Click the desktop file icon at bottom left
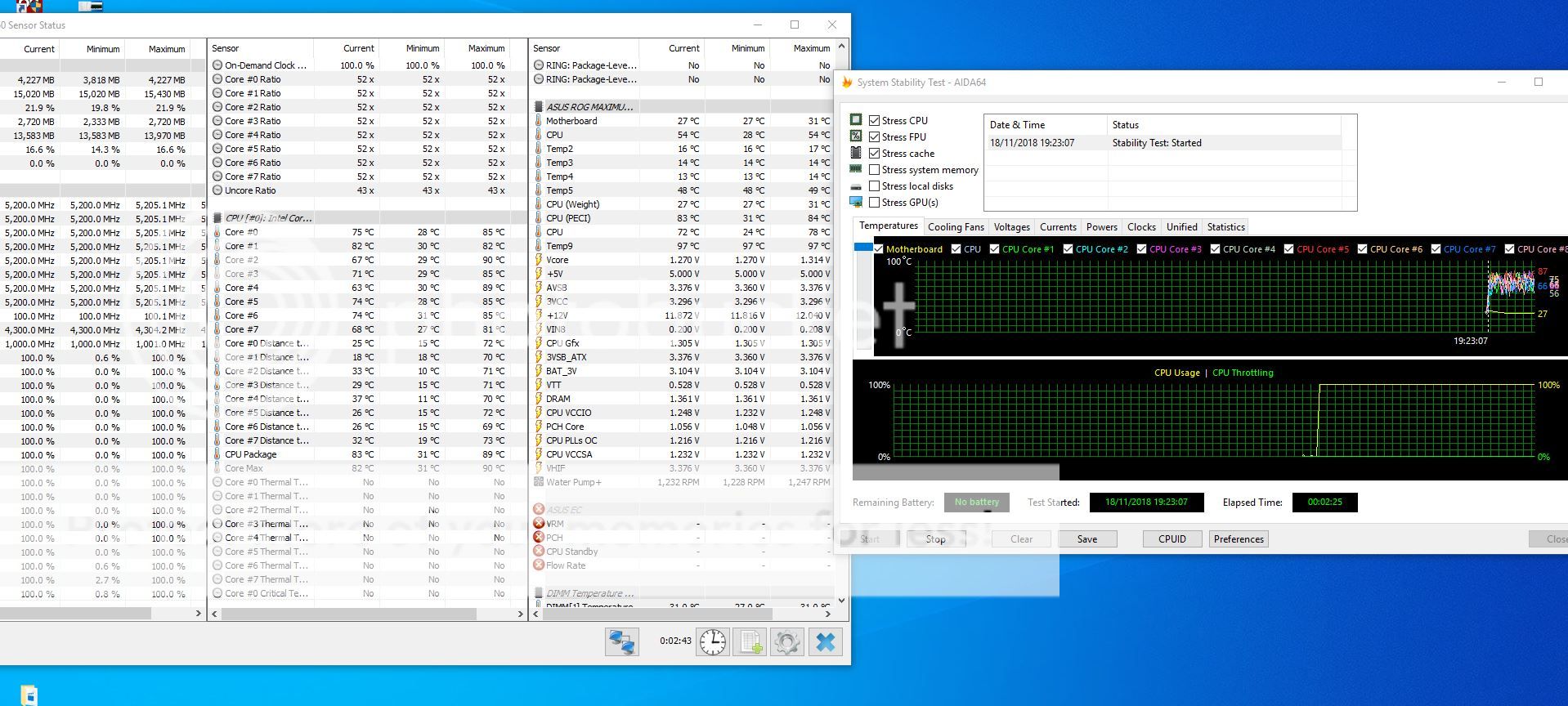The height and width of the screenshot is (706, 1568). 28,695
